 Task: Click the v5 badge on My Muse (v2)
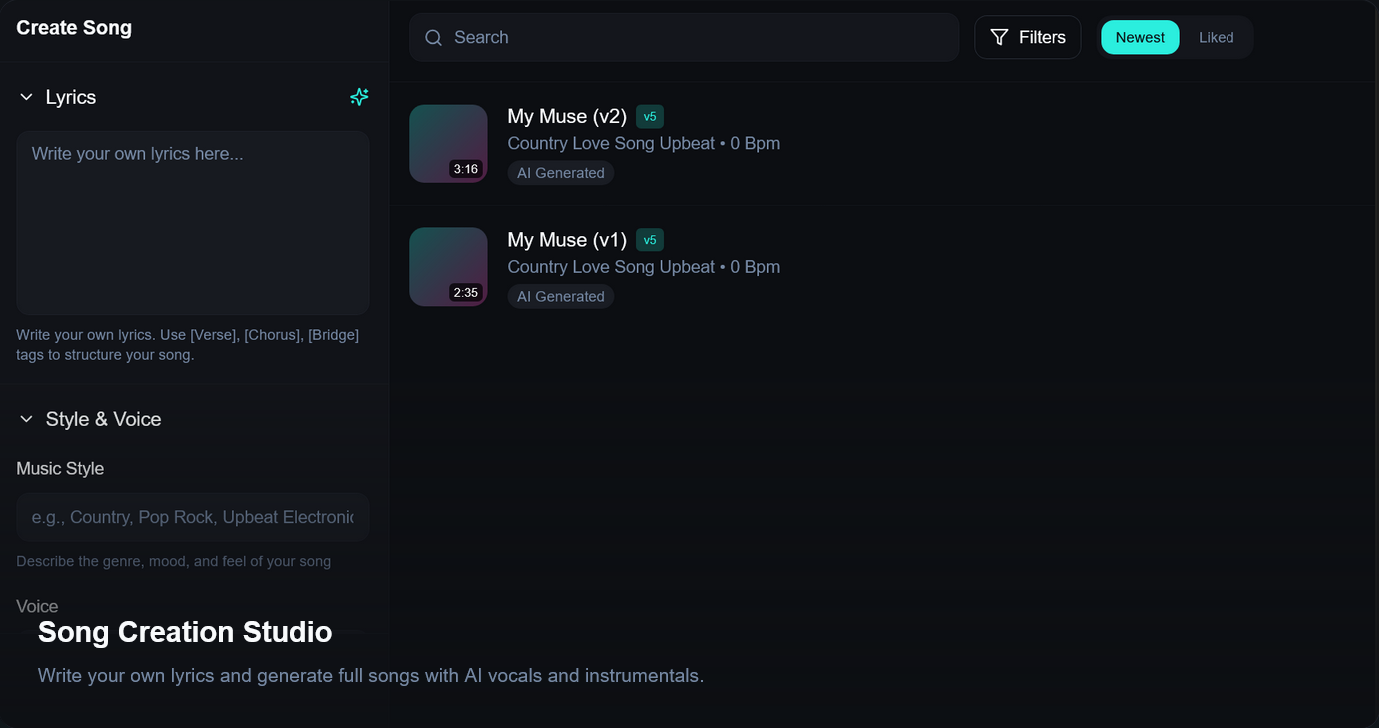tap(650, 117)
